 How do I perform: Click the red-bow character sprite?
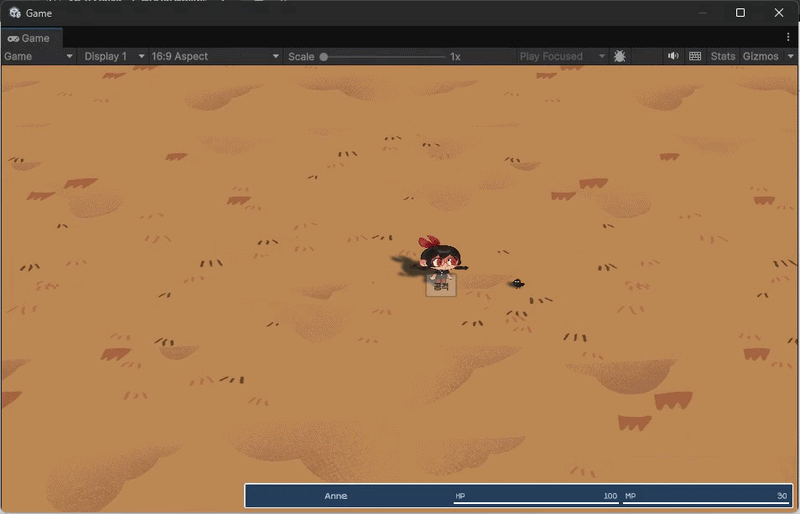coord(440,257)
